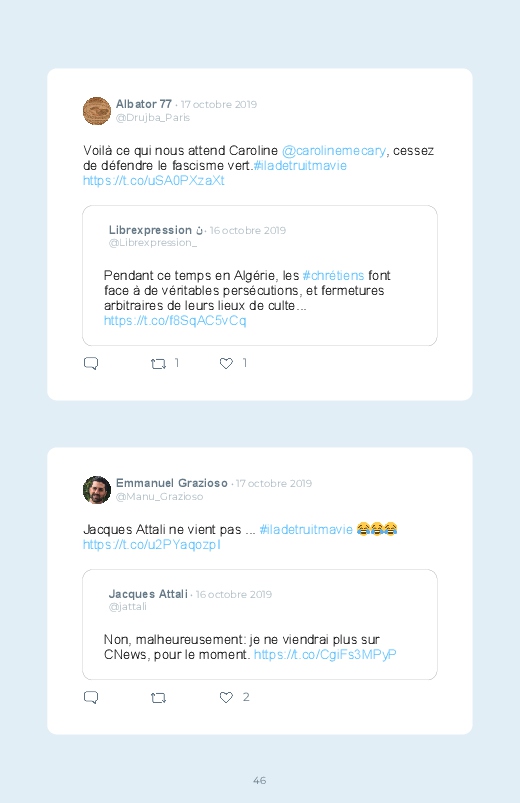Open the #chrétiens hashtag
Viewport: 520px width, 803px height.
[x=333, y=276]
